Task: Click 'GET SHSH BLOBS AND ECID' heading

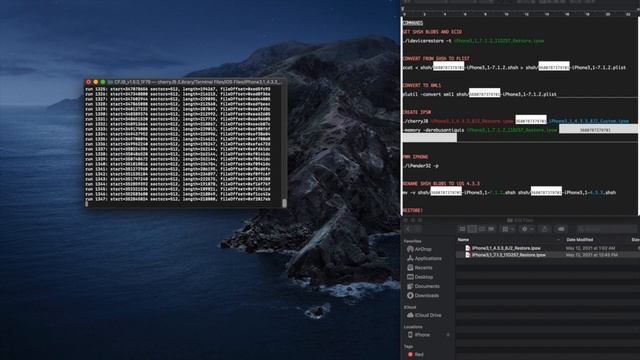Action: (432, 32)
